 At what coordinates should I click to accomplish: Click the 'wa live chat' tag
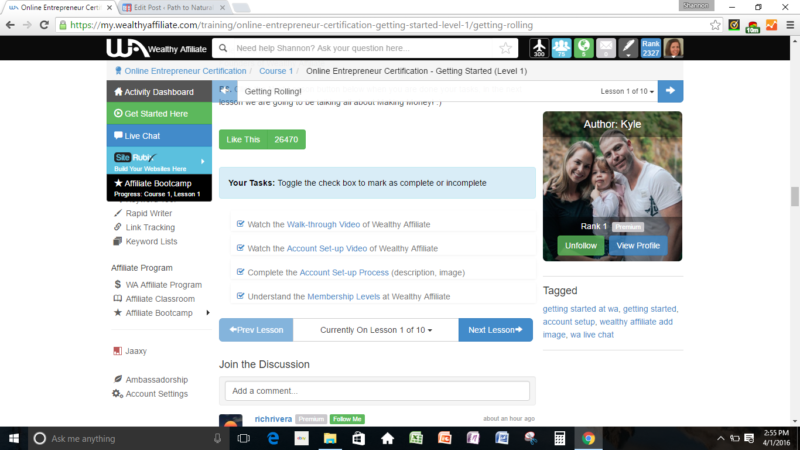click(x=592, y=335)
